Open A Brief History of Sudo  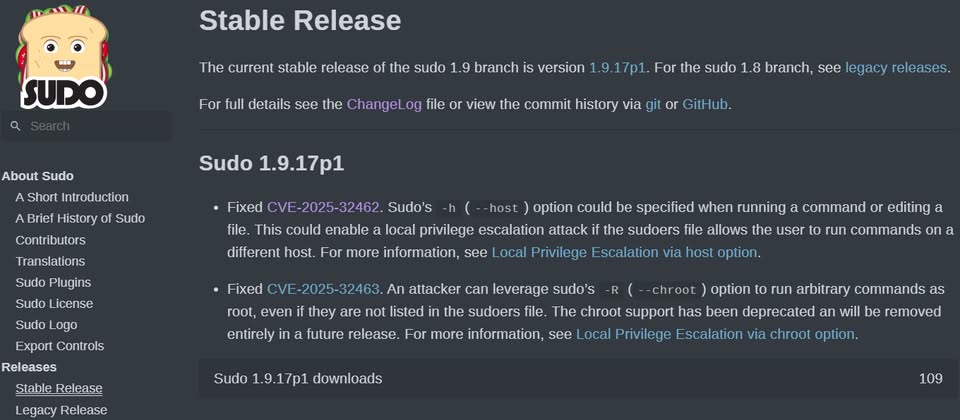(x=80, y=219)
